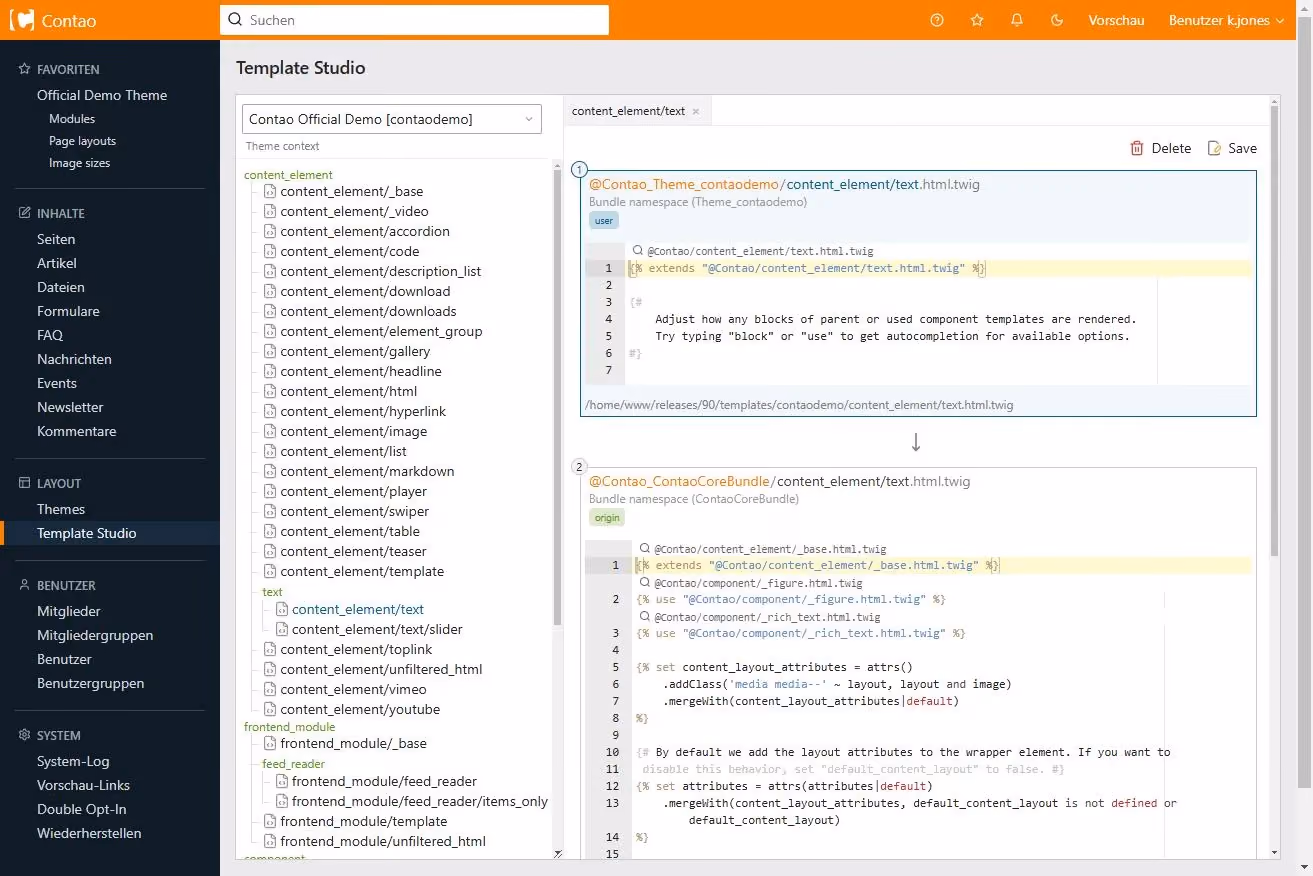Click the user badge label
1313x876 pixels.
604,221
